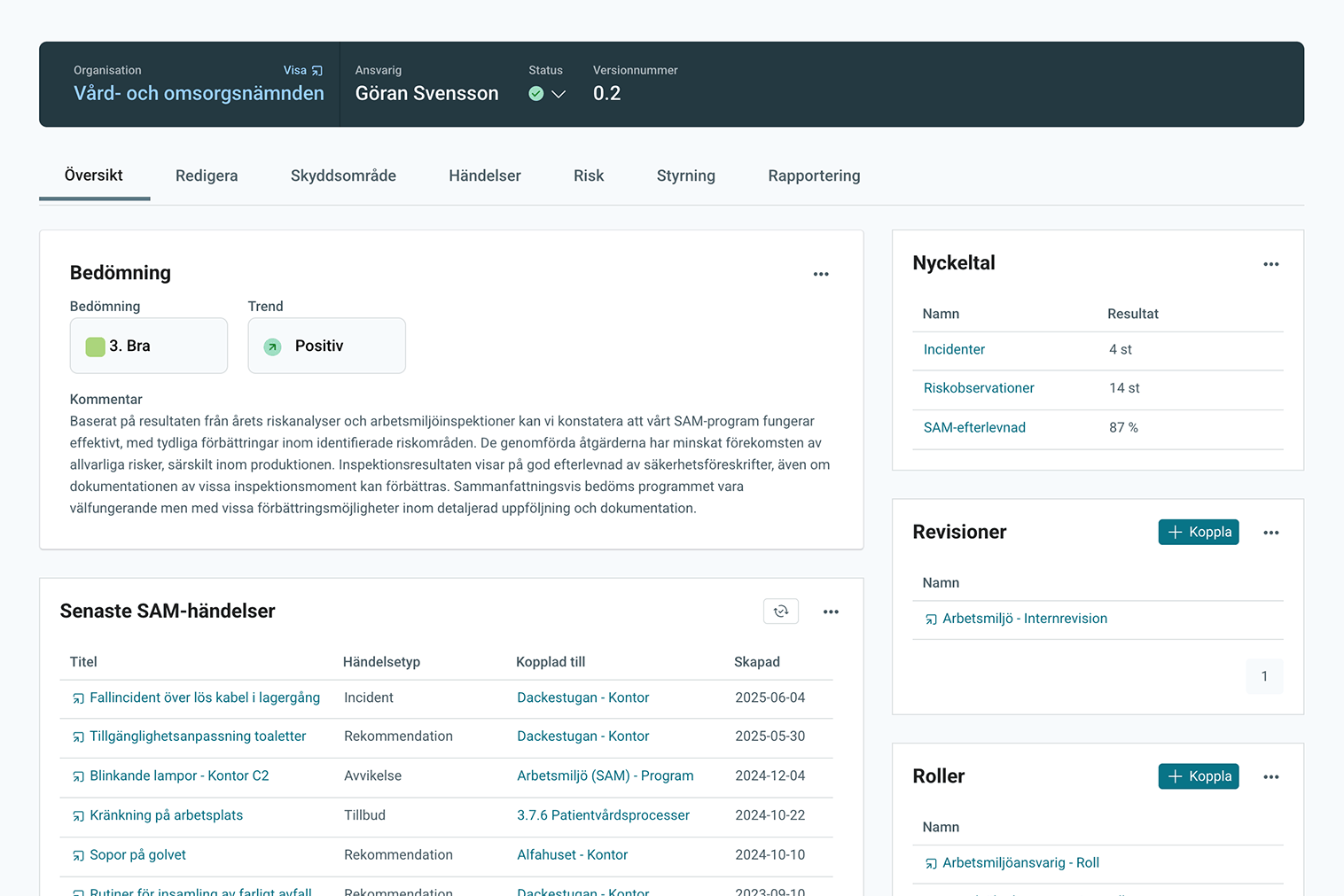Open the Rapportering tab
Viewport: 1344px width, 896px height.
point(814,175)
